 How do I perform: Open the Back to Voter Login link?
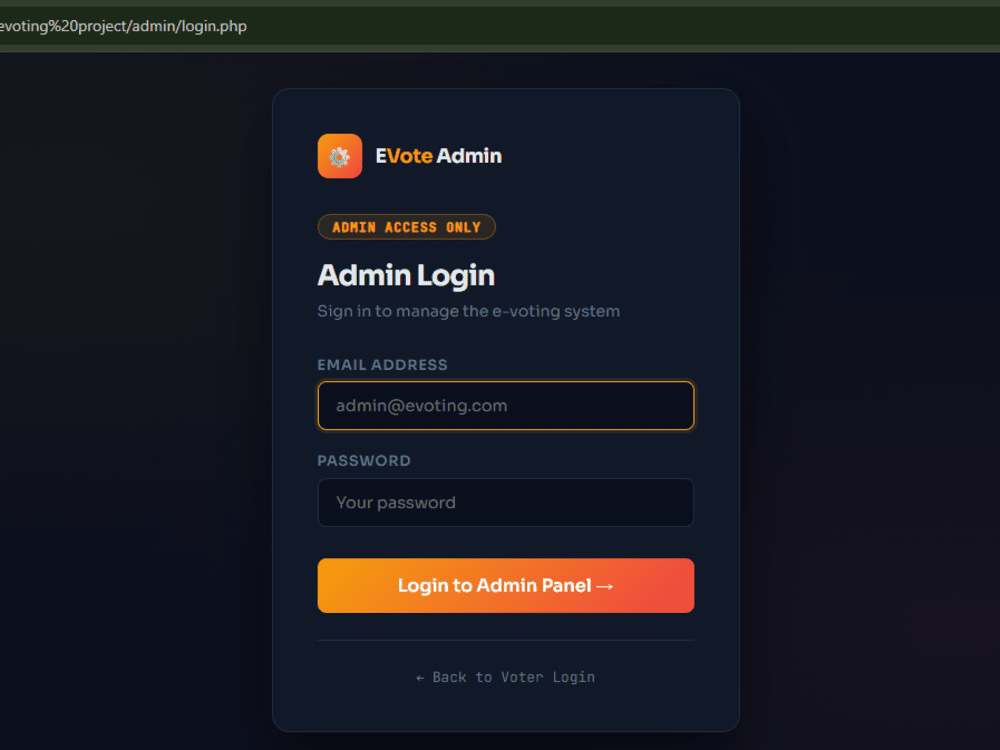click(x=505, y=677)
